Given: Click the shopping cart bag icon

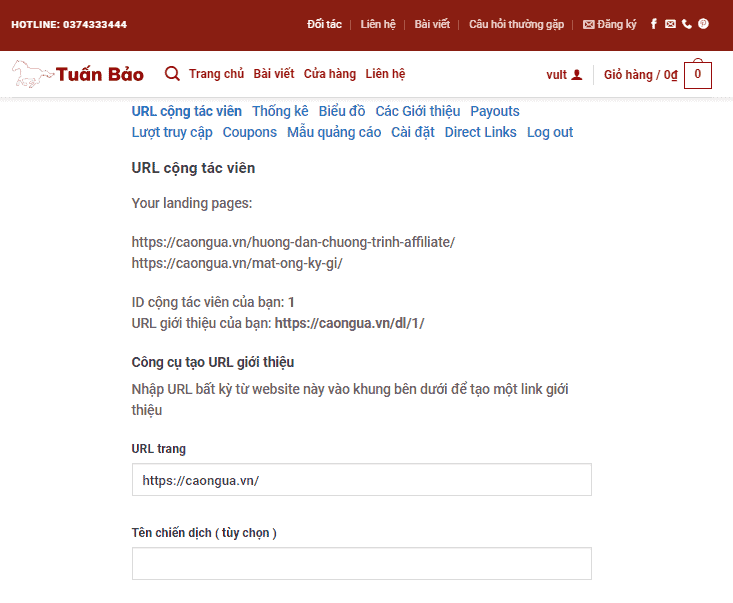Looking at the screenshot, I should (697, 75).
